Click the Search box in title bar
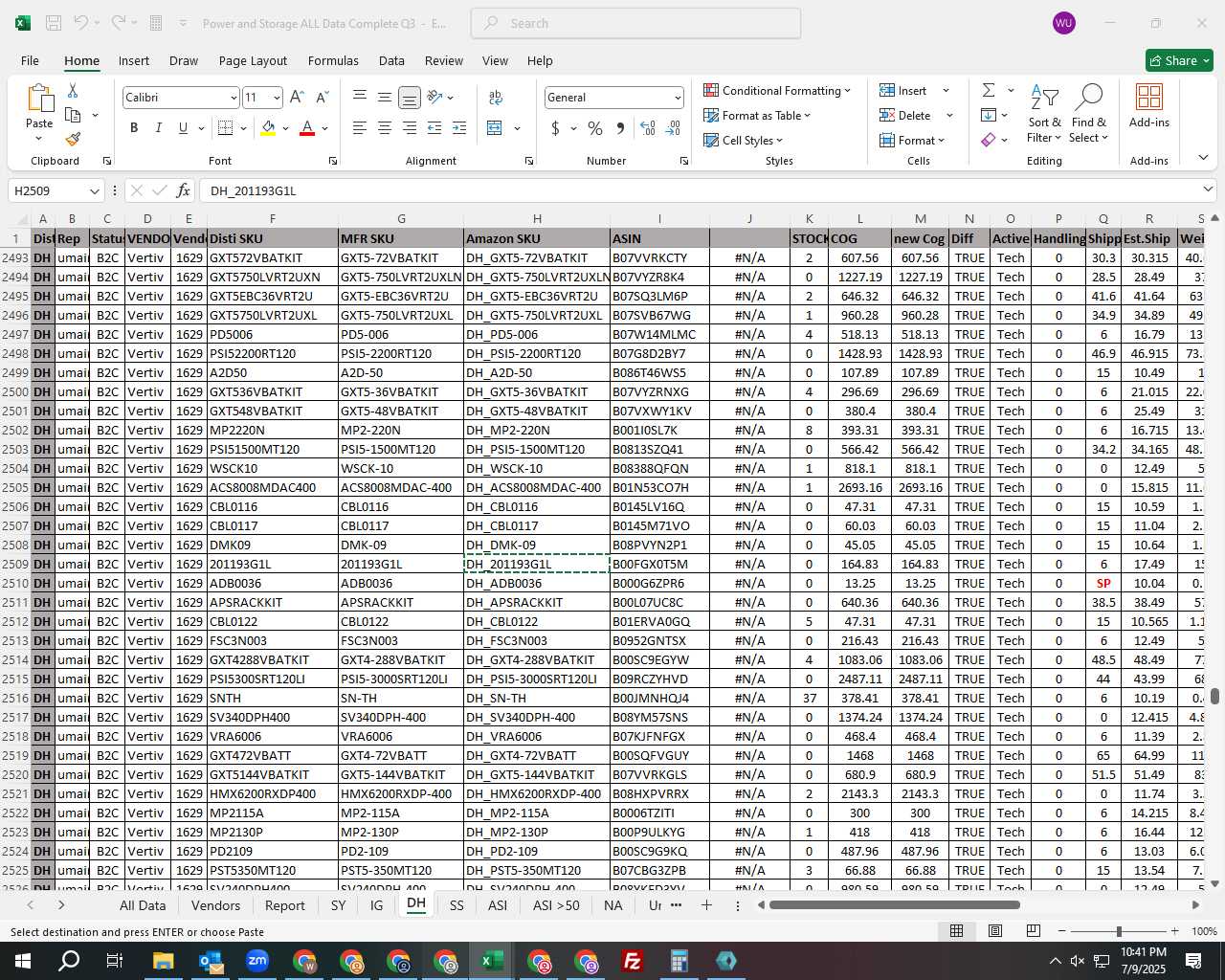The width and height of the screenshot is (1225, 980). click(635, 23)
